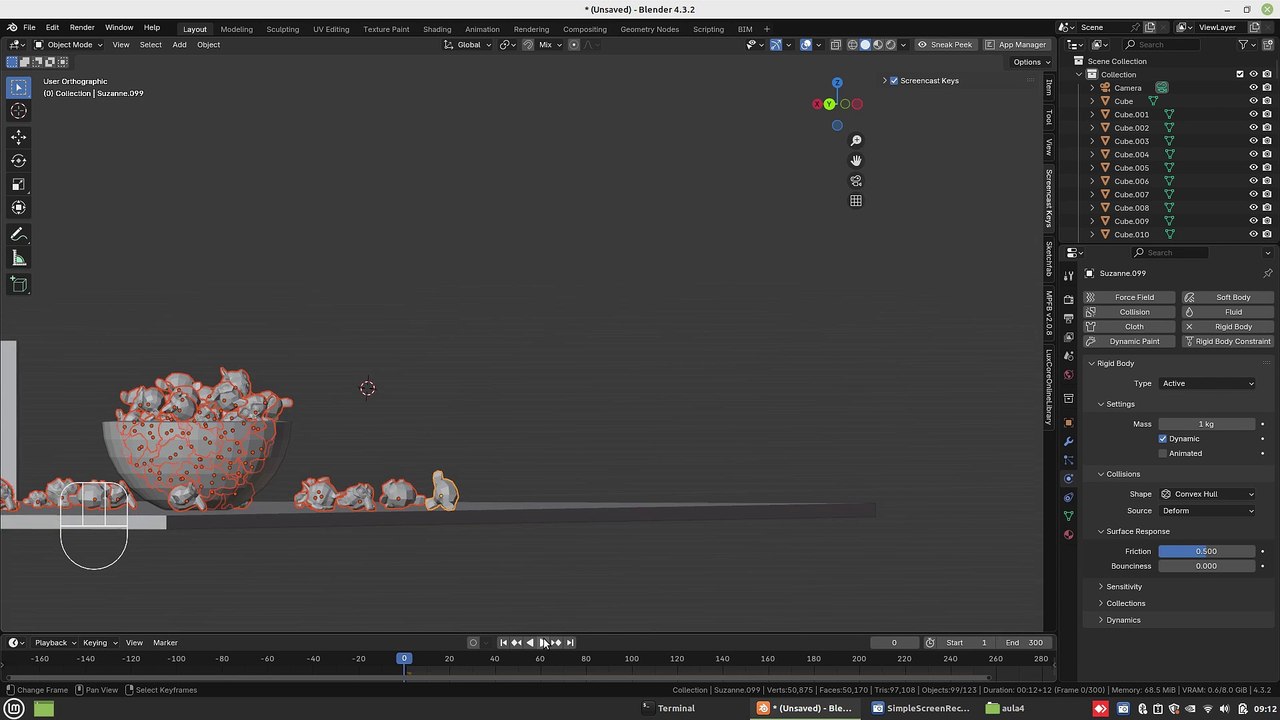Image resolution: width=1280 pixels, height=720 pixels.
Task: Enable the Animated checkbox
Action: pyautogui.click(x=1163, y=454)
